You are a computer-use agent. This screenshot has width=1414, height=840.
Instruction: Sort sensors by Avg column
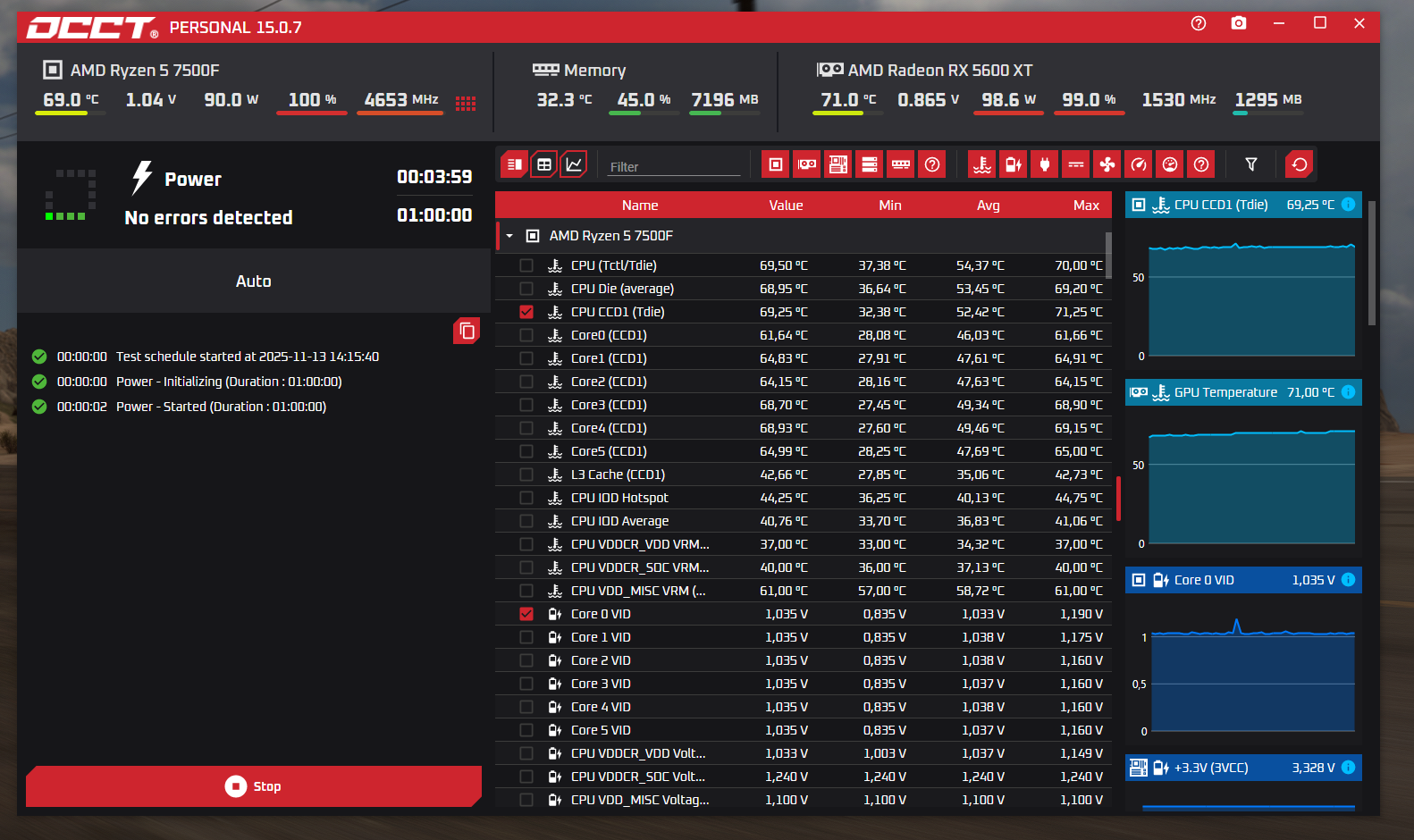coord(989,206)
